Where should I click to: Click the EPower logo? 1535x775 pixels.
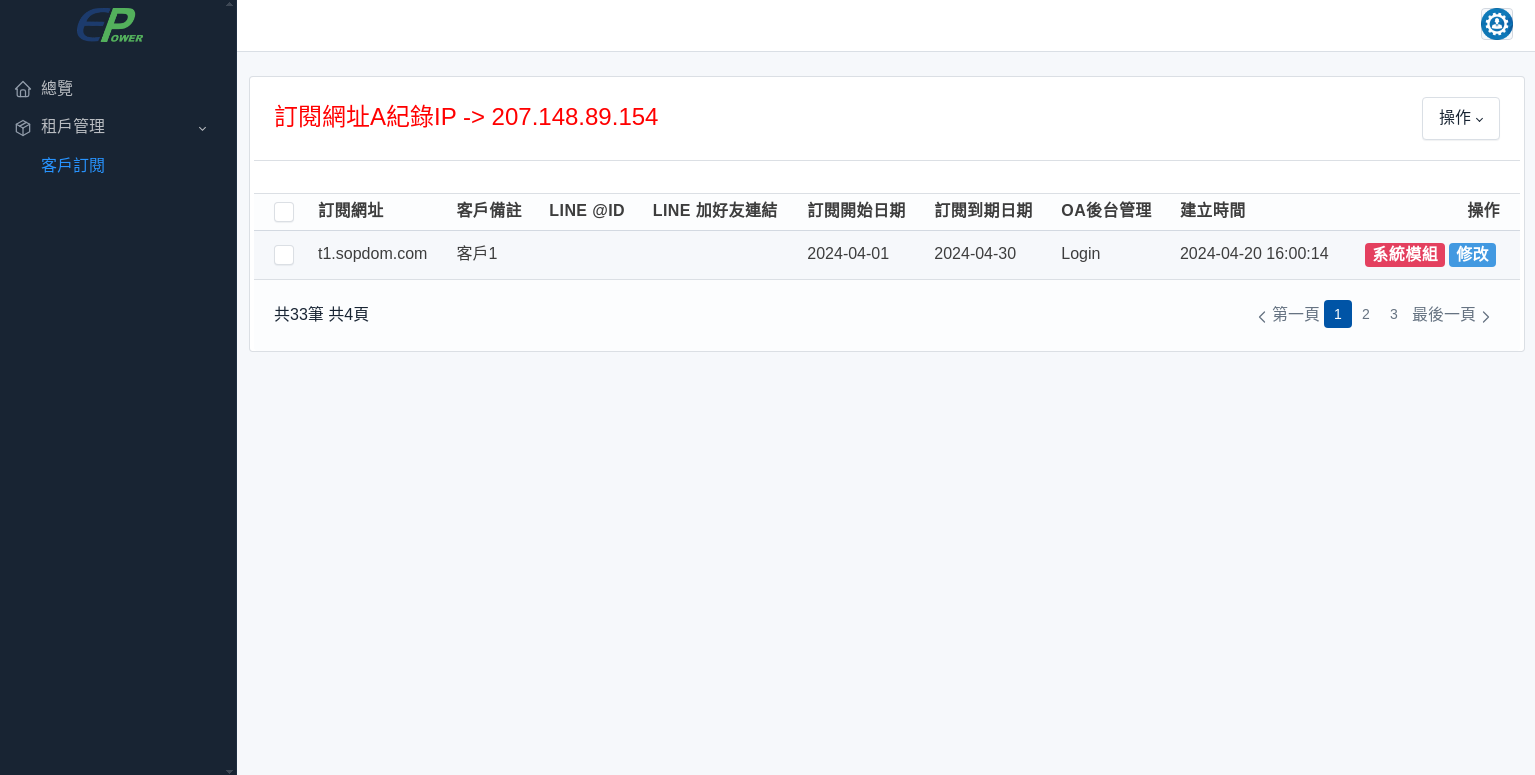click(x=110, y=25)
